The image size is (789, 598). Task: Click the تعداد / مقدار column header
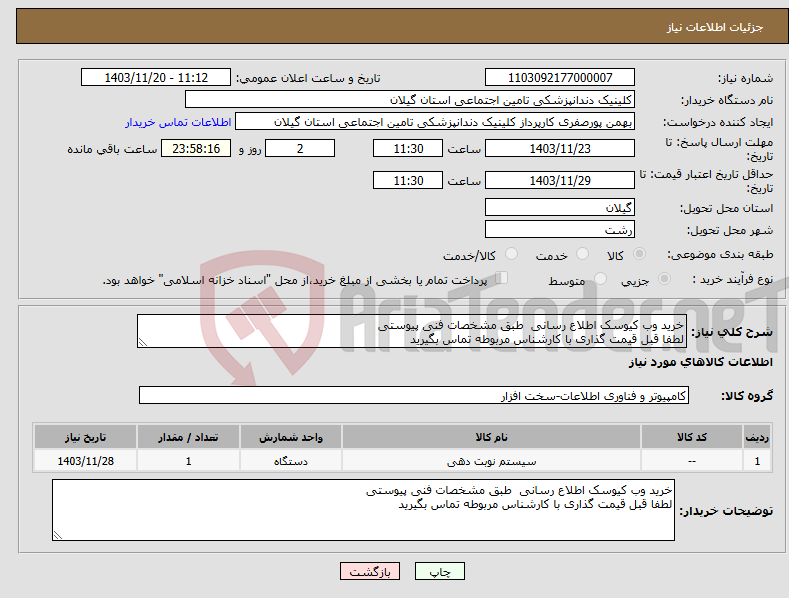(188, 437)
